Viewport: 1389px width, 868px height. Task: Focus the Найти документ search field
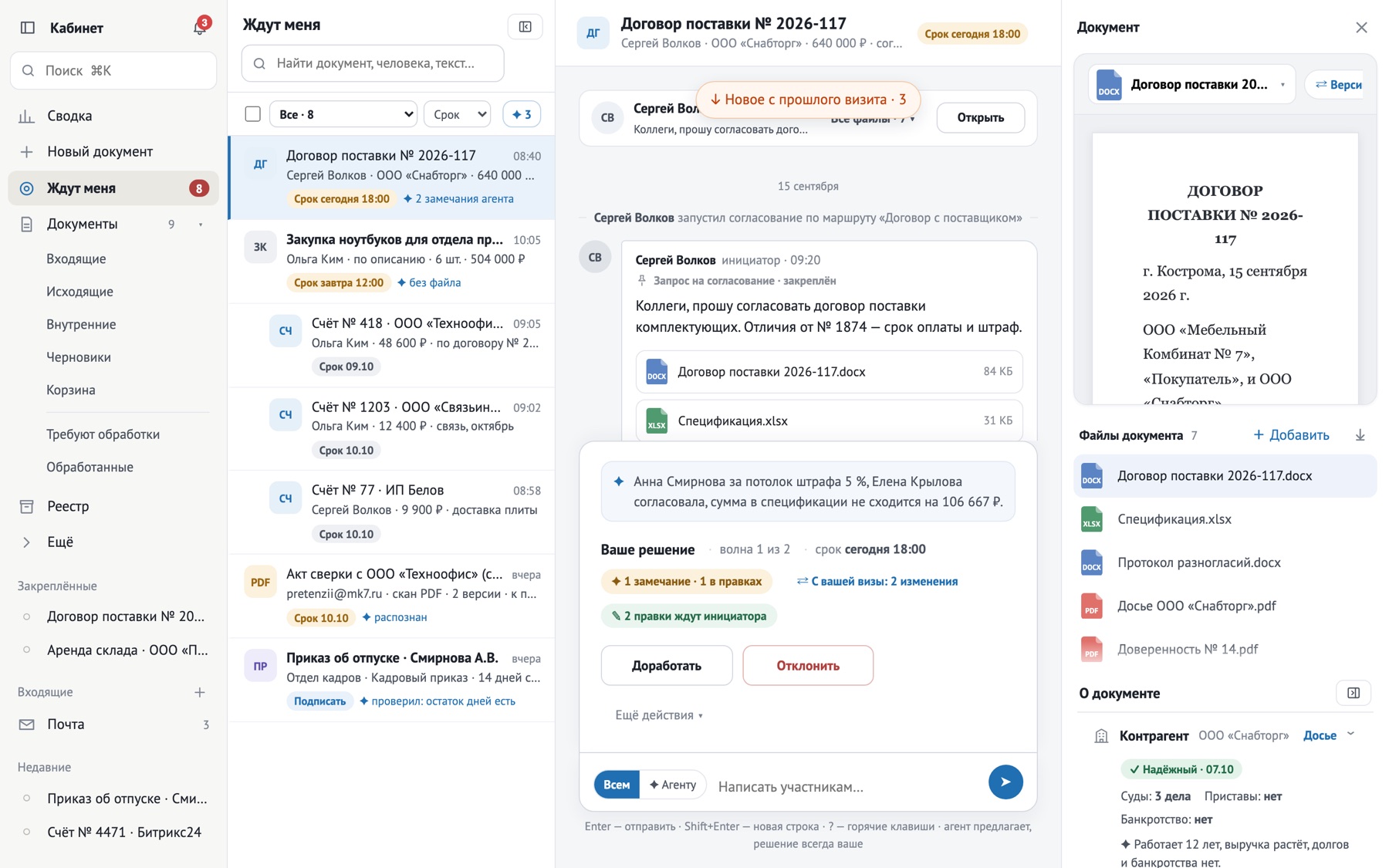pyautogui.click(x=373, y=63)
